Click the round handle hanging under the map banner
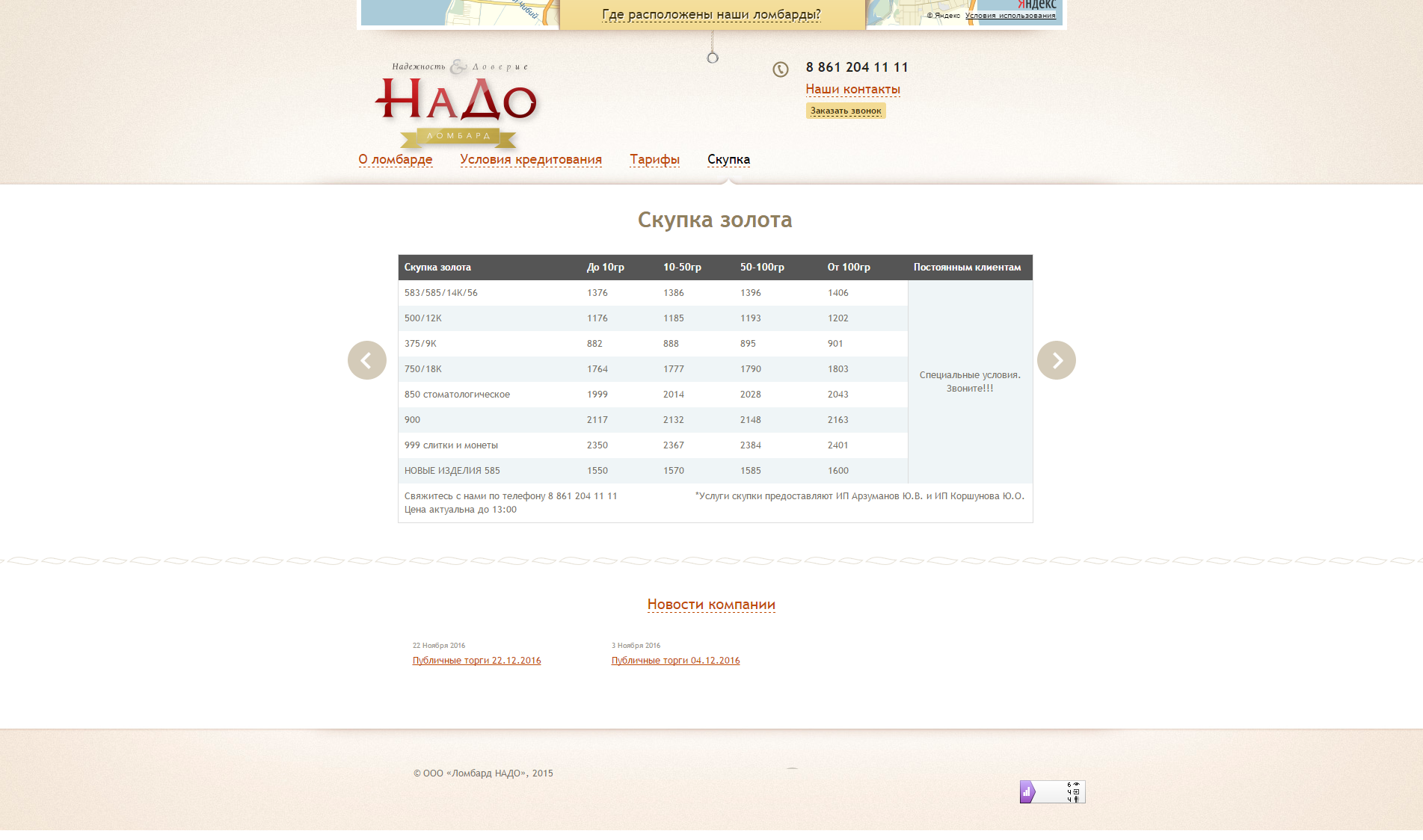1423x840 pixels. pyautogui.click(x=713, y=58)
